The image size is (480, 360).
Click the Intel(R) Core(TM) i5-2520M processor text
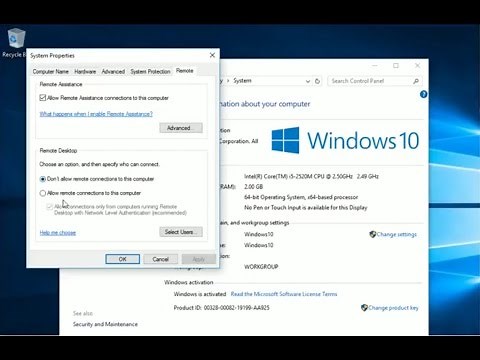(311, 176)
